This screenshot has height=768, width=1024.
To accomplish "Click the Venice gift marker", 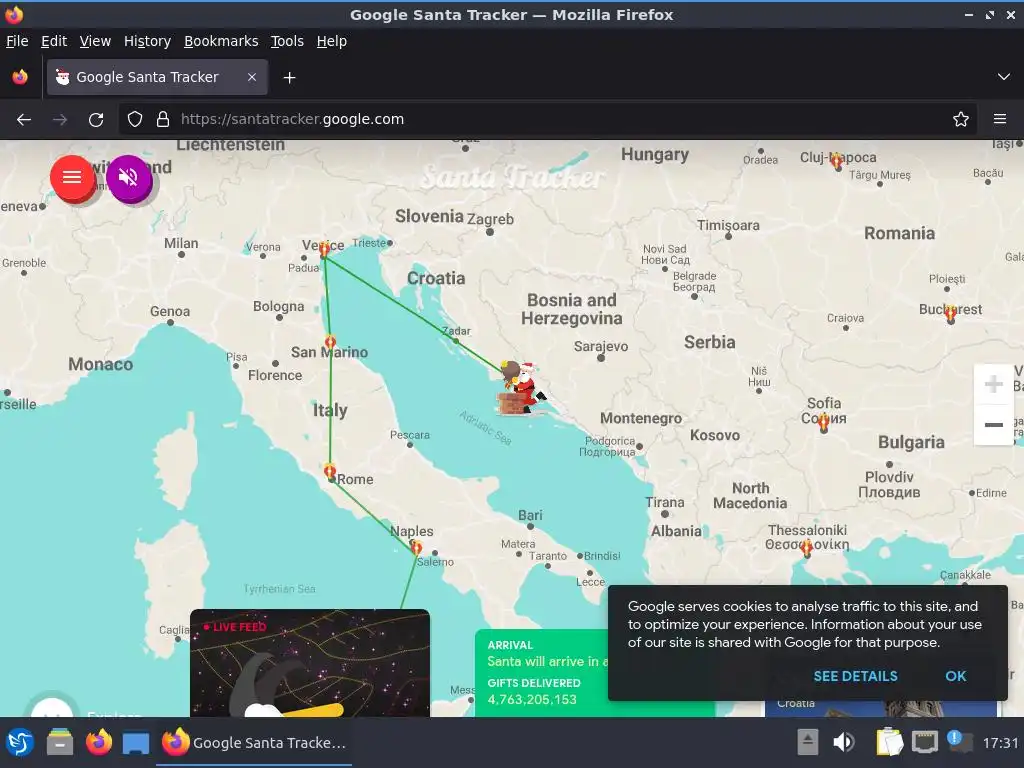I will tap(324, 249).
